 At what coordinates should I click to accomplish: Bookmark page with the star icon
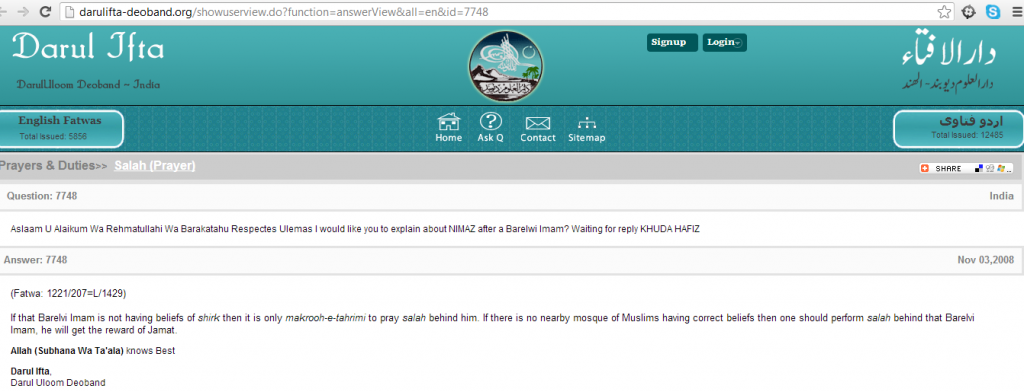[x=944, y=12]
